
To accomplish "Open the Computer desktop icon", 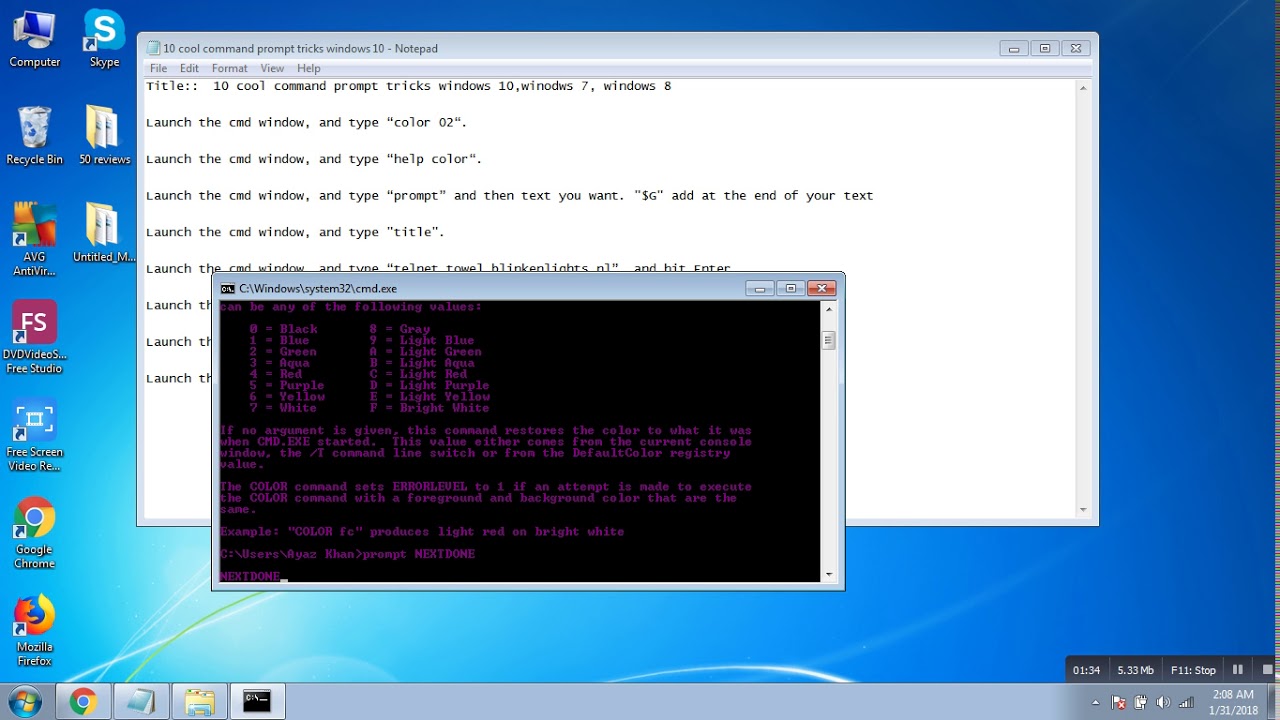I will pos(34,40).
